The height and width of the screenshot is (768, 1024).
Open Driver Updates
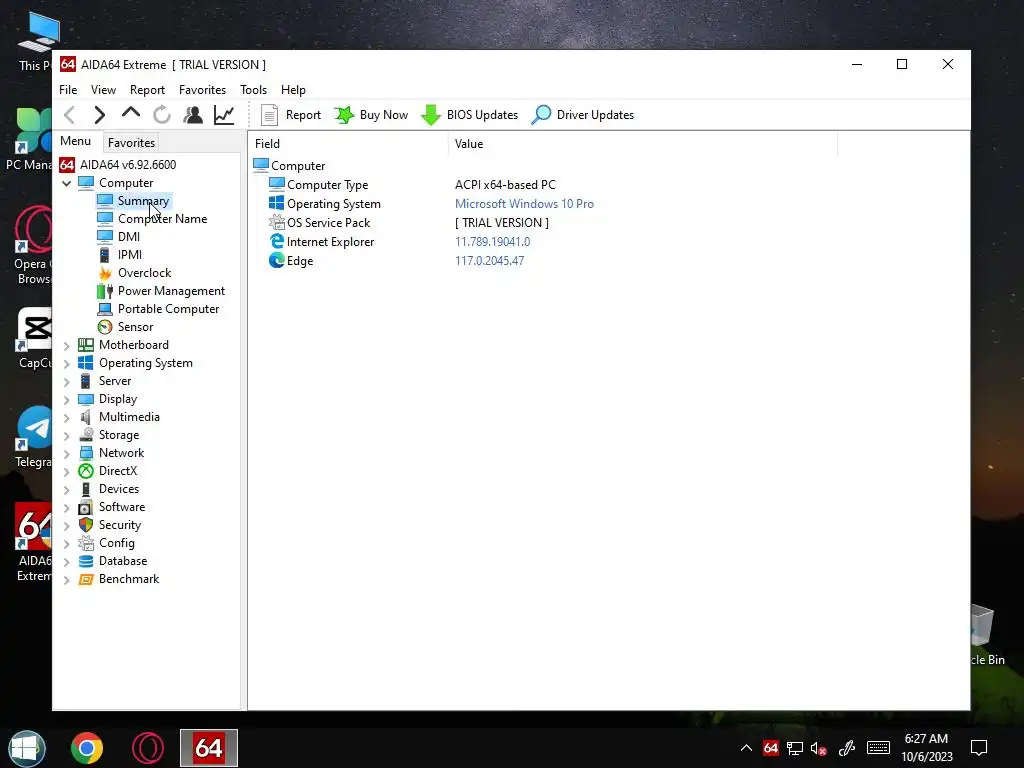point(583,115)
